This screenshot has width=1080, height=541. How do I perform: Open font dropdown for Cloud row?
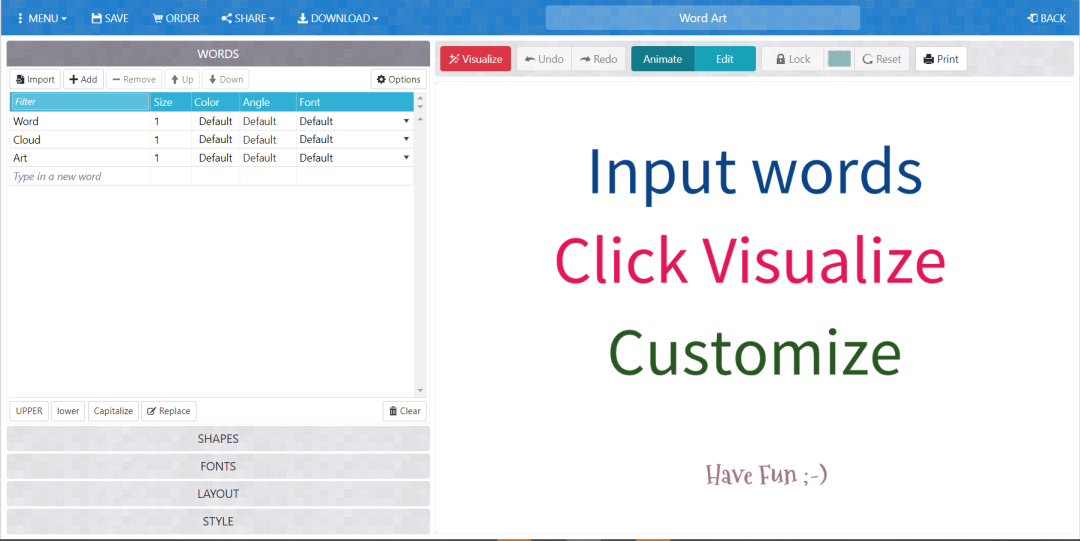point(406,139)
